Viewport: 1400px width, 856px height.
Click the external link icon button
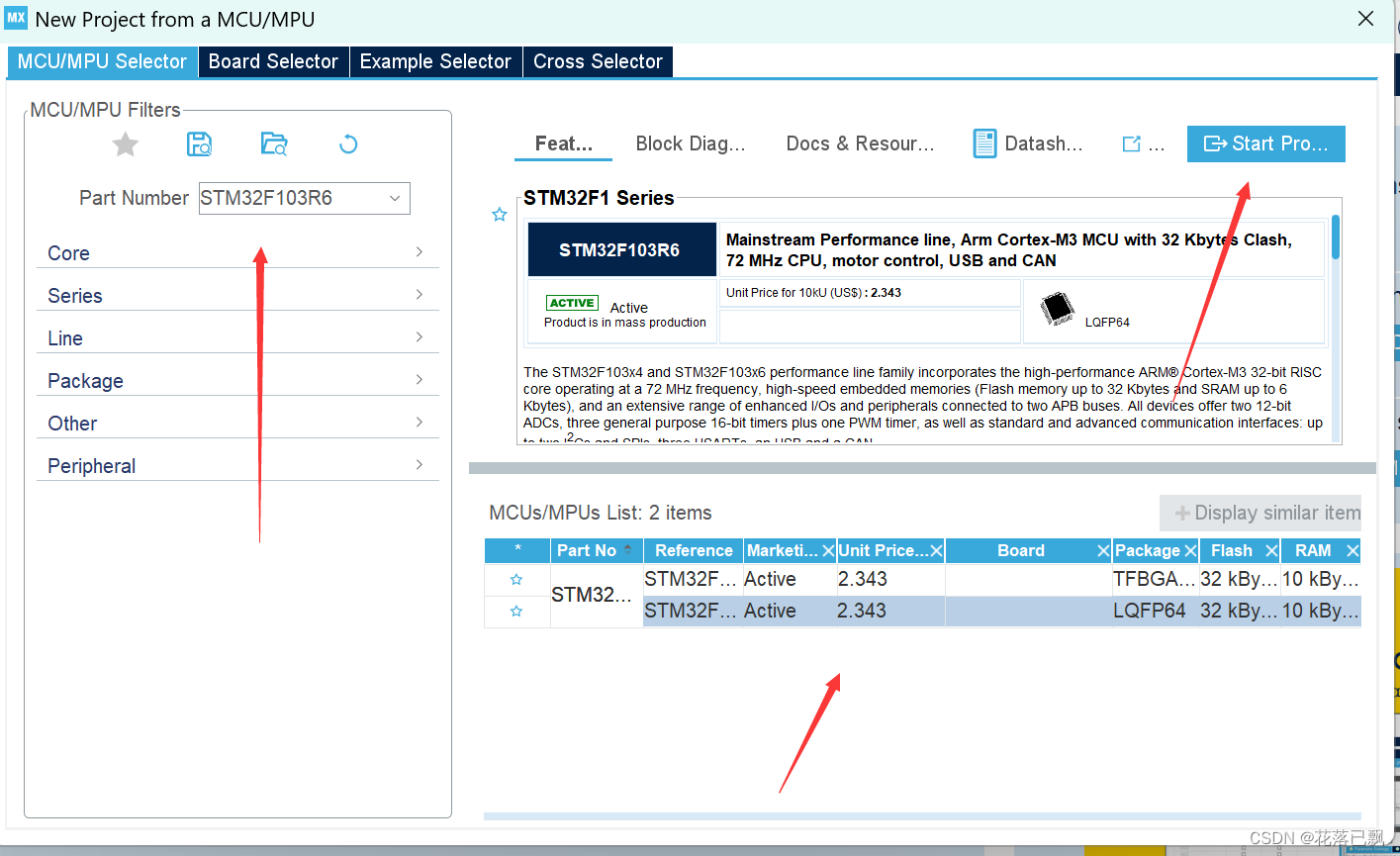1144,143
